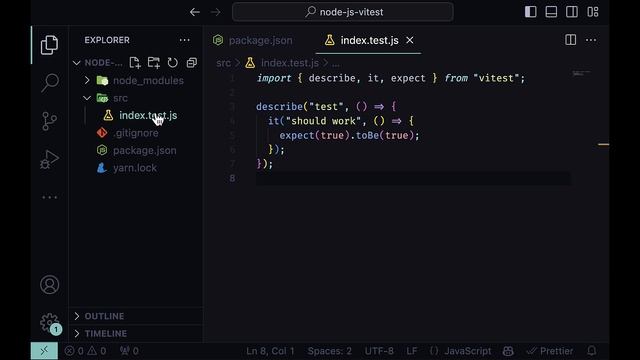Open Copilot status icon in status bar

508,351
